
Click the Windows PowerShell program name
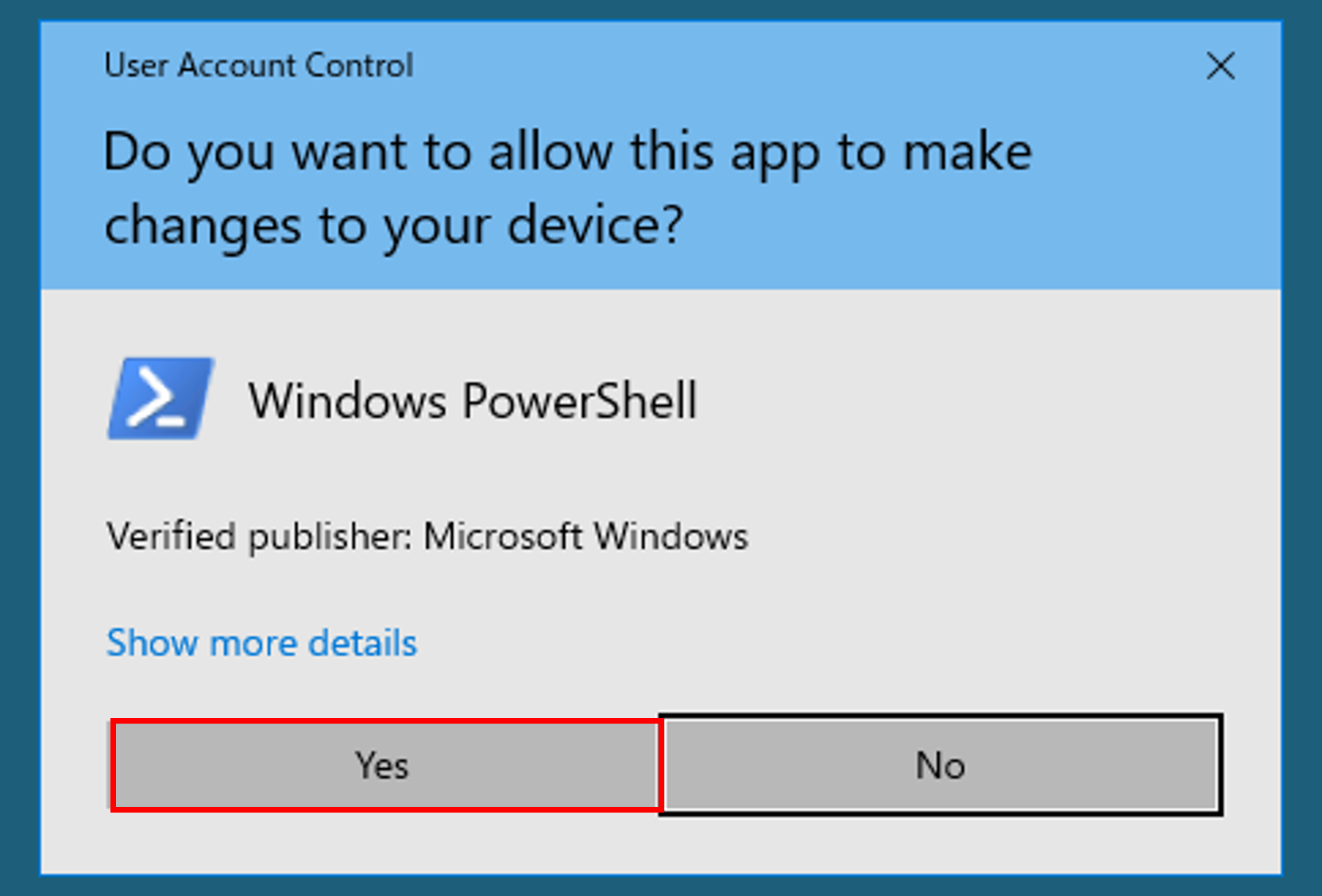coord(473,400)
